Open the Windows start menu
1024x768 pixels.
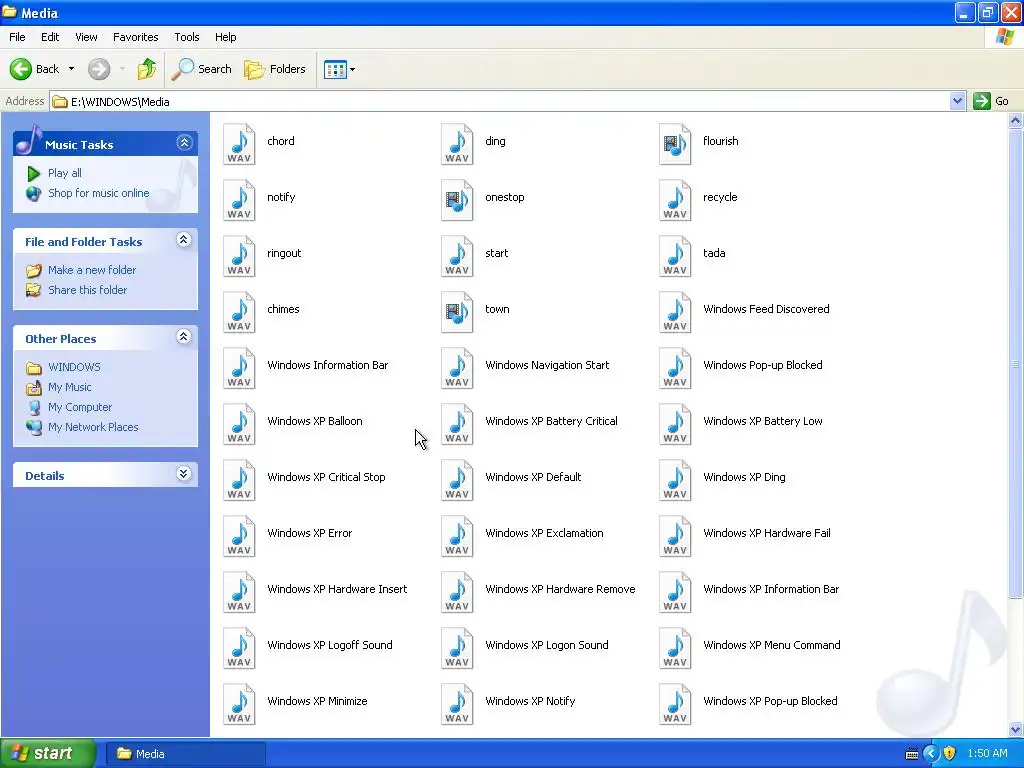[48, 754]
